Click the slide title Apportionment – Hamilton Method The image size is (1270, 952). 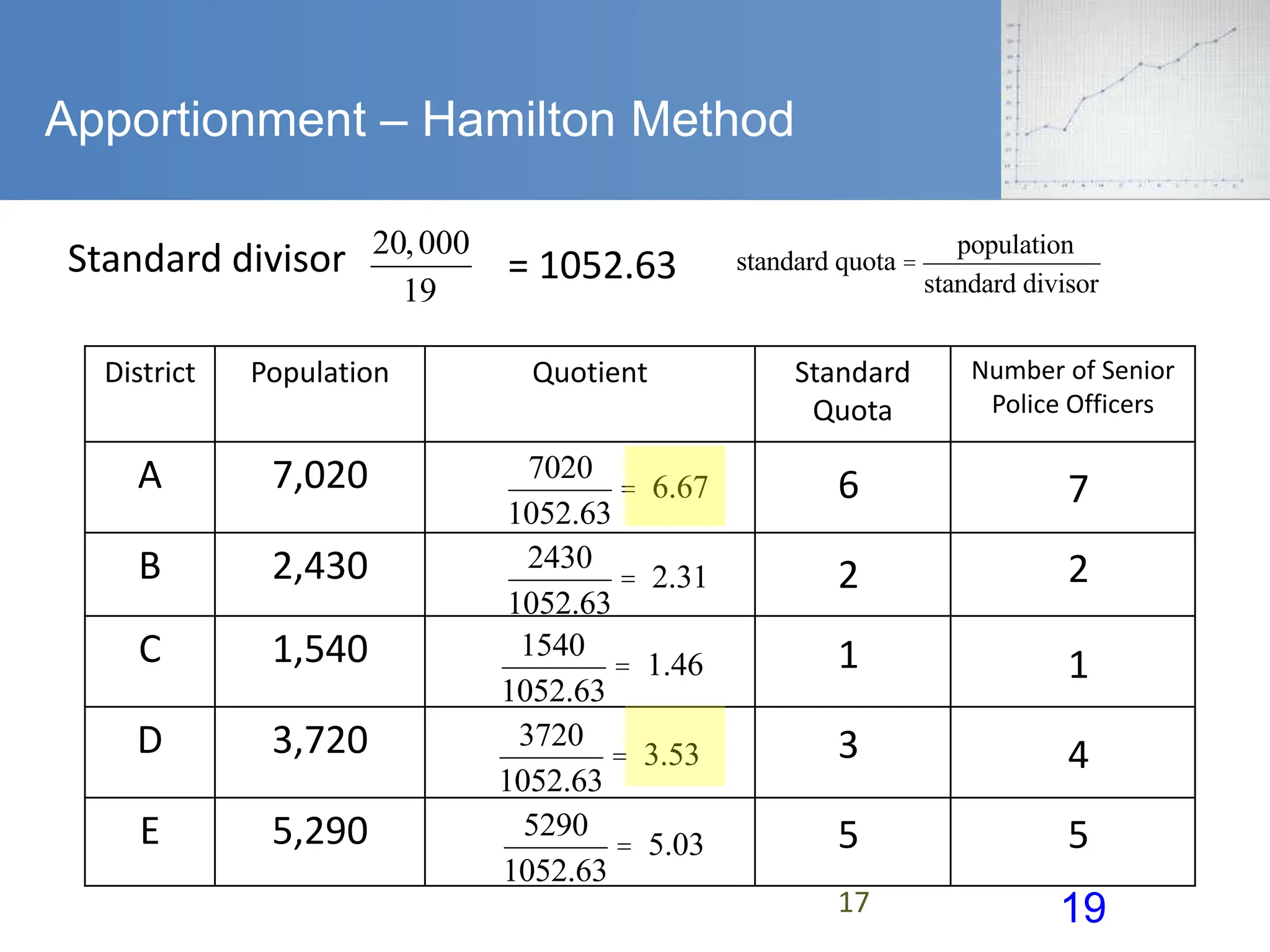(419, 119)
